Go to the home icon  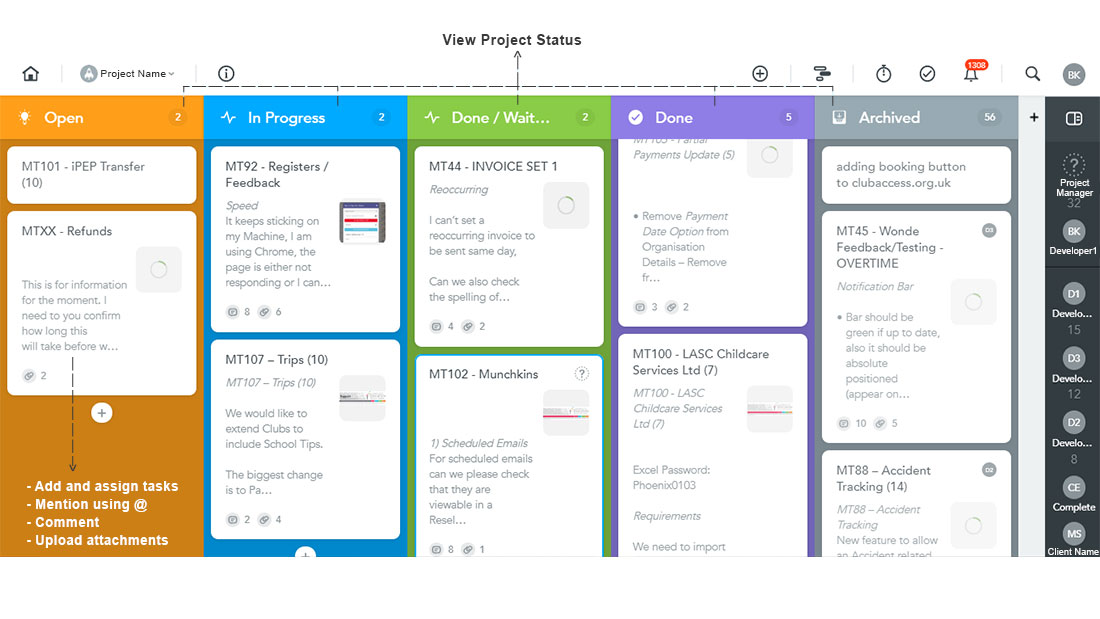30,74
